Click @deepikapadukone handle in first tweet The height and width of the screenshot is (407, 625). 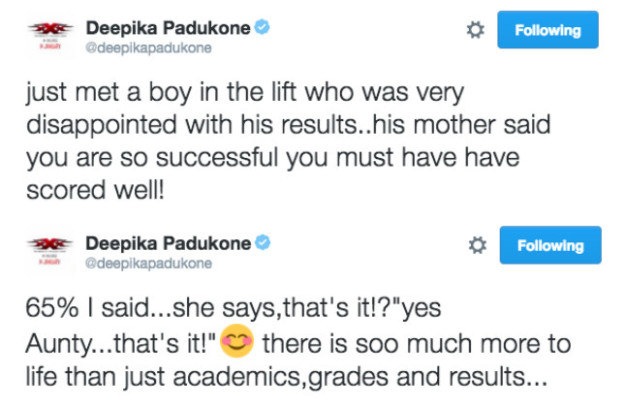click(x=148, y=48)
